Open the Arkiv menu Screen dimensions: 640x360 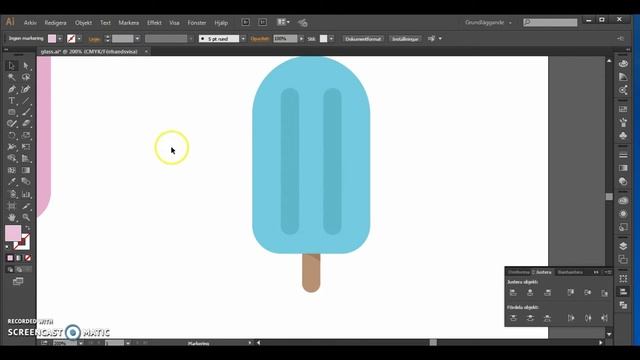[x=30, y=23]
